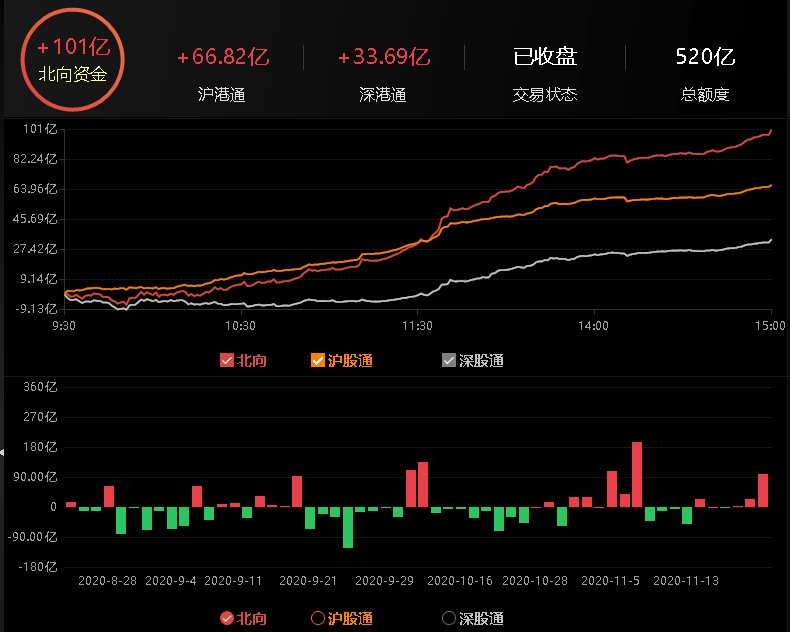The height and width of the screenshot is (632, 790).
Task: Uncheck the 北向 line checkbox
Action: [227, 360]
